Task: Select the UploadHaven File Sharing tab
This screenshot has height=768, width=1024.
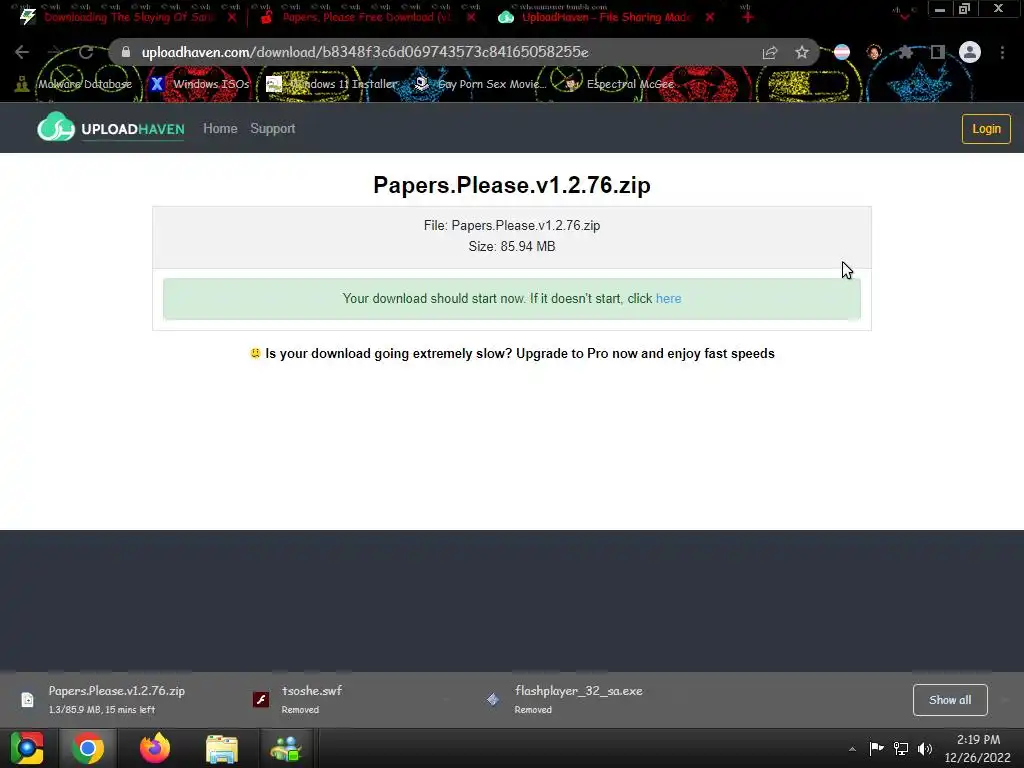Action: coord(605,17)
